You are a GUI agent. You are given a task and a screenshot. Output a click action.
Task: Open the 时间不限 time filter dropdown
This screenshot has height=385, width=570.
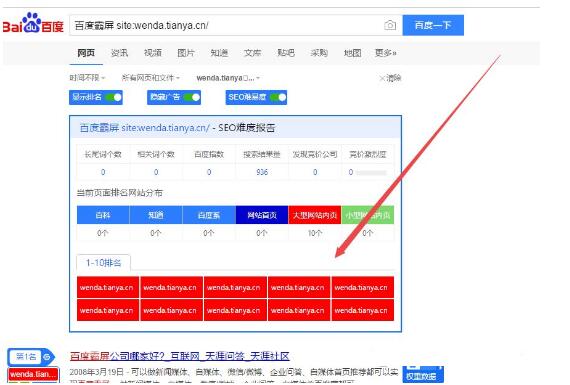pyautogui.click(x=87, y=78)
